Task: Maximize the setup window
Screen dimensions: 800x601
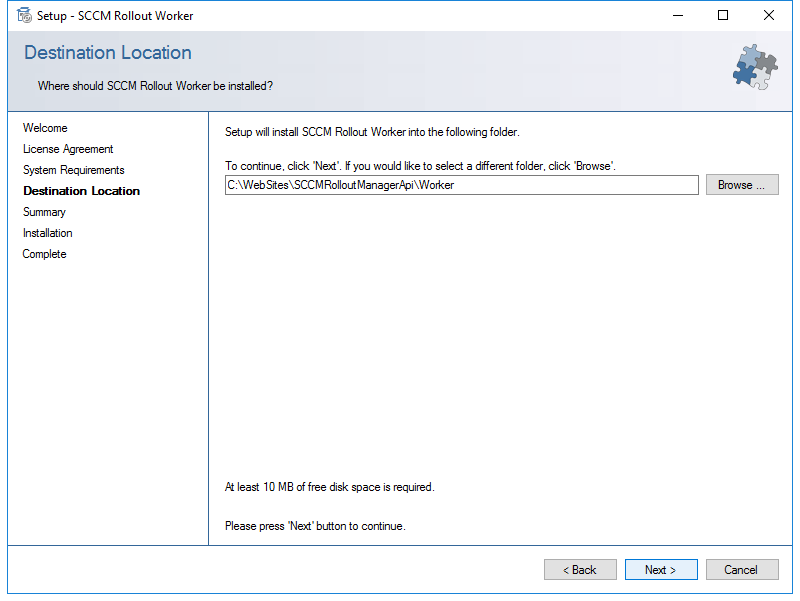Action: (x=722, y=15)
